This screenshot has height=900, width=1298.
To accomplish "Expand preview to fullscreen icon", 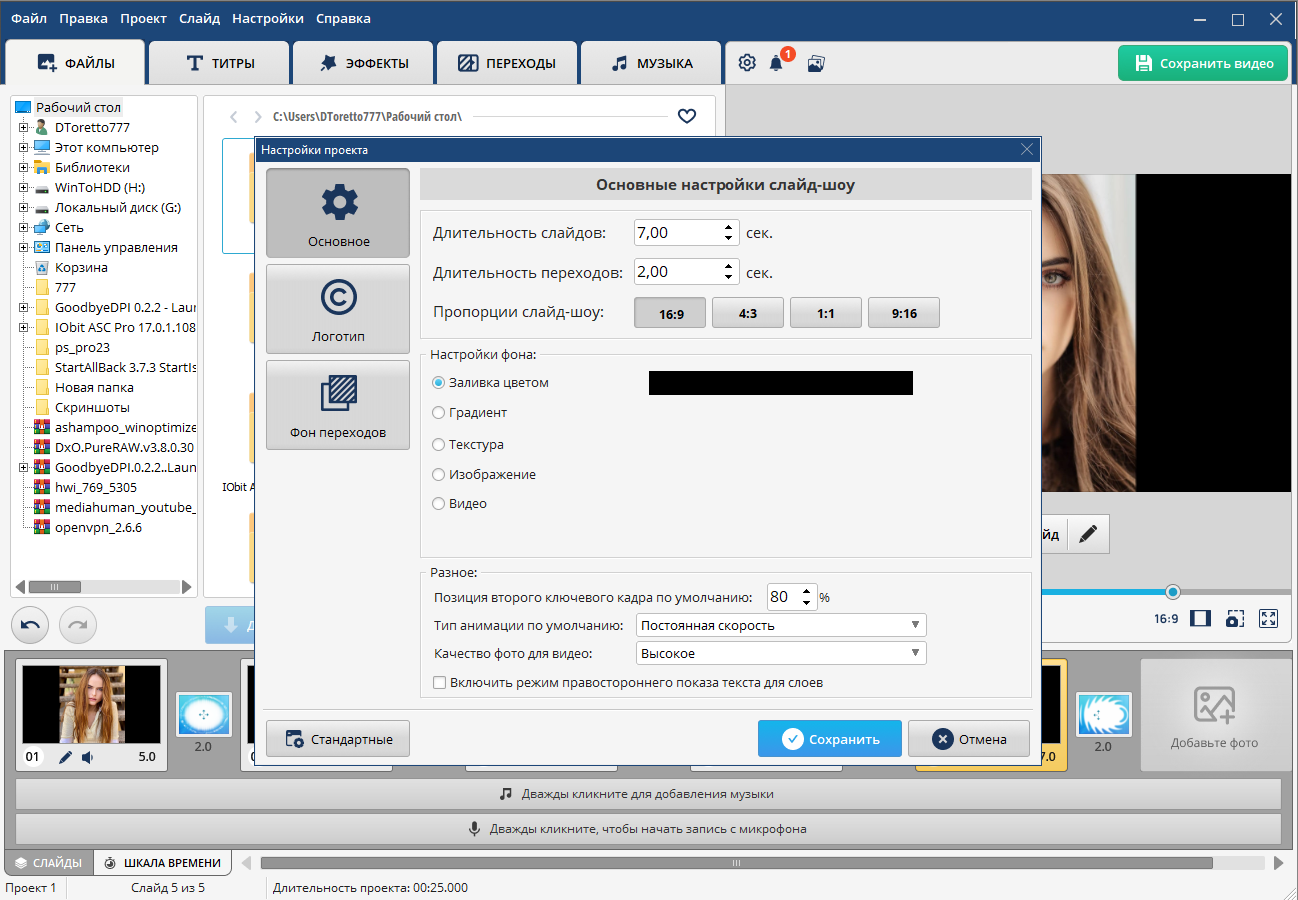I will tap(1268, 618).
